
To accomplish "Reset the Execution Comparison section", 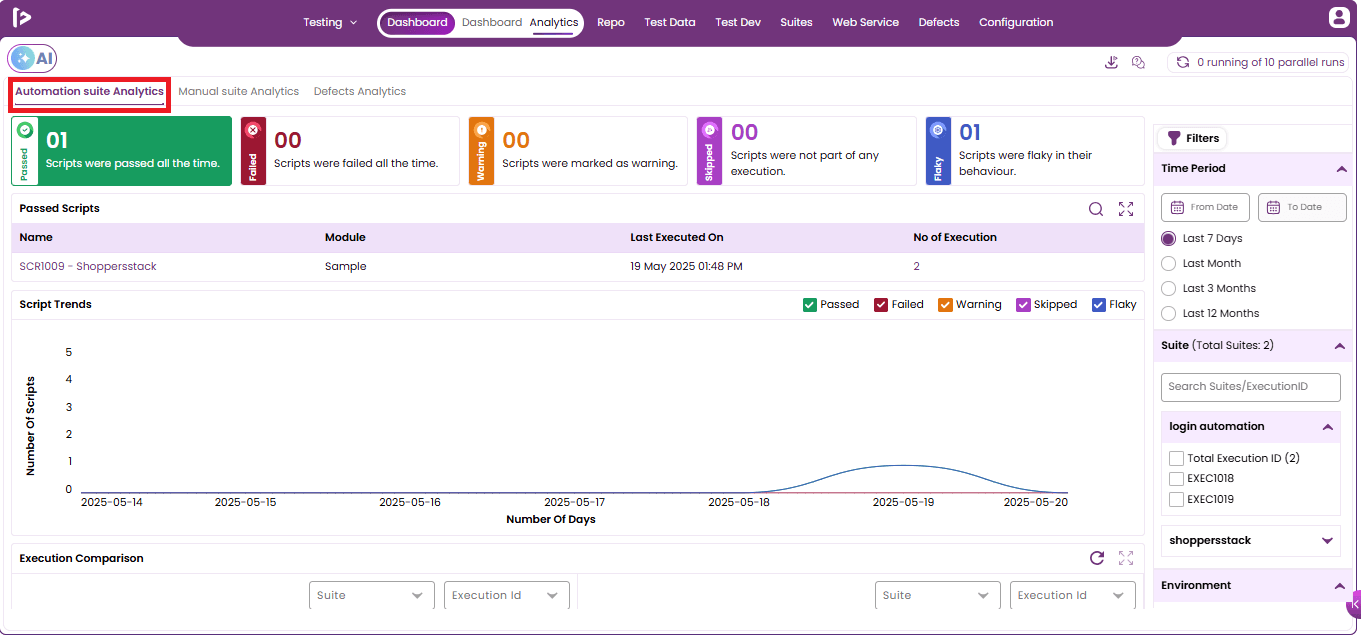I will click(1097, 558).
